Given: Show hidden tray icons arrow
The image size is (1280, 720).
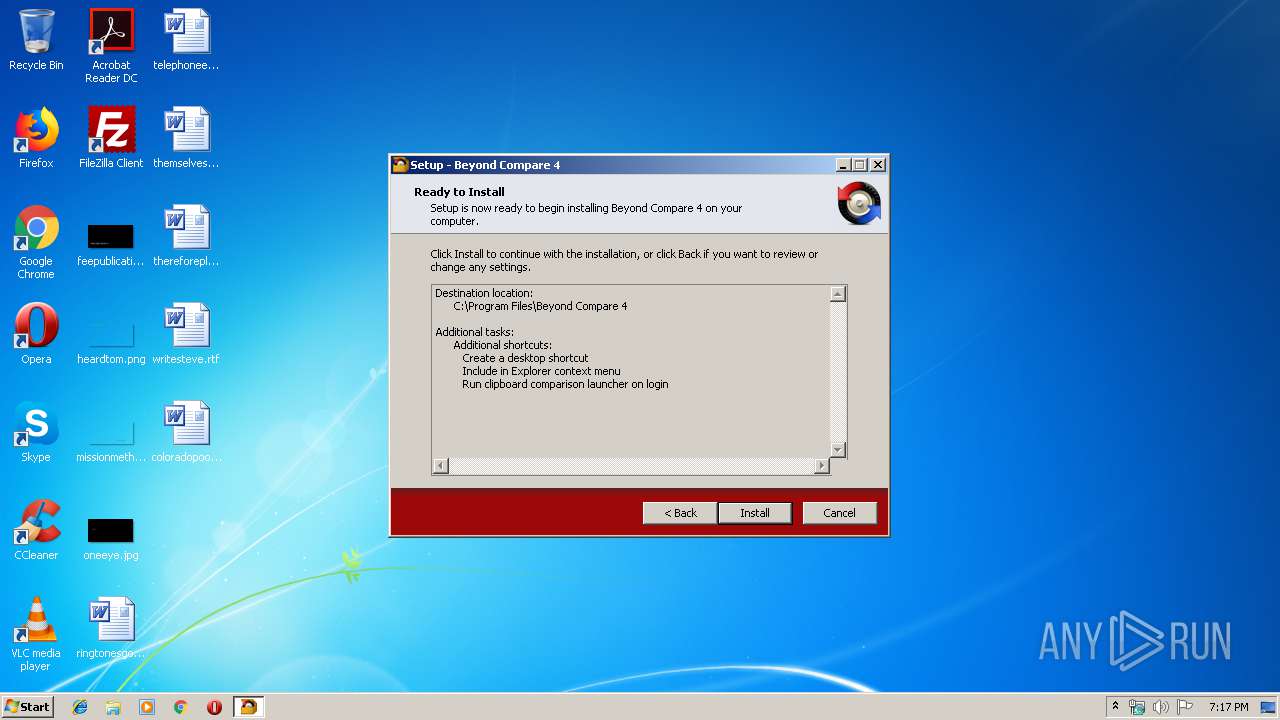Looking at the screenshot, I should pyautogui.click(x=1115, y=707).
